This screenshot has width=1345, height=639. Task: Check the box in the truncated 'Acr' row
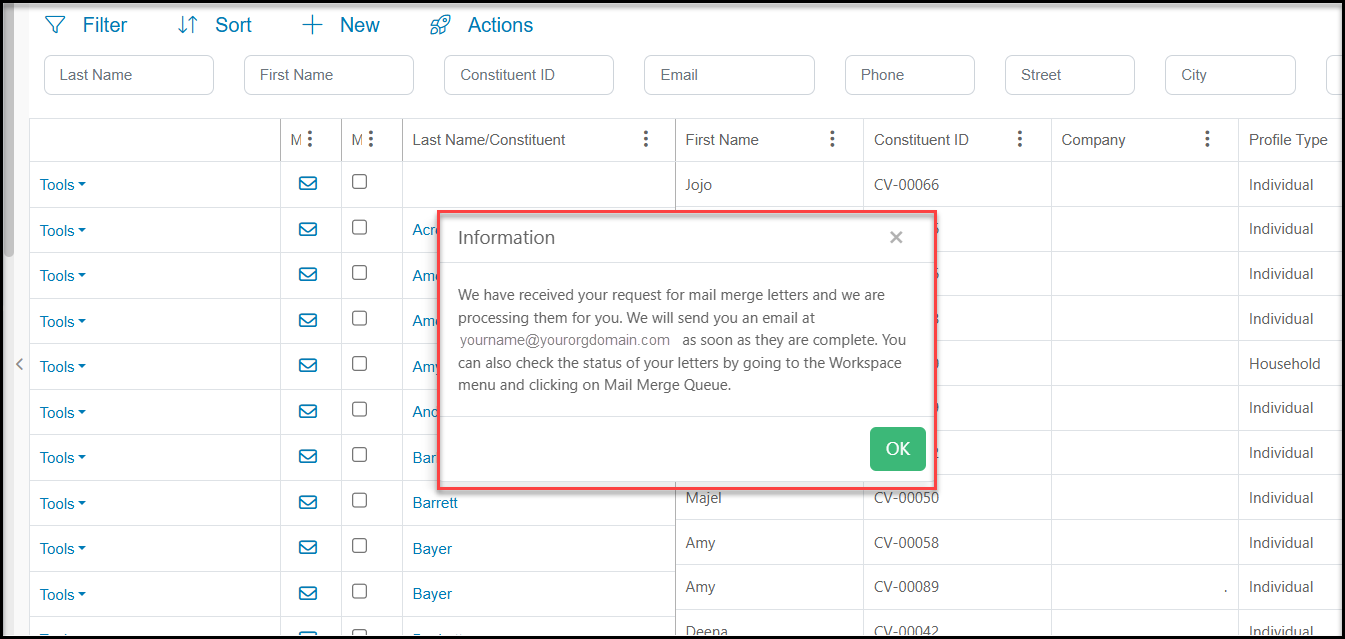pos(360,227)
